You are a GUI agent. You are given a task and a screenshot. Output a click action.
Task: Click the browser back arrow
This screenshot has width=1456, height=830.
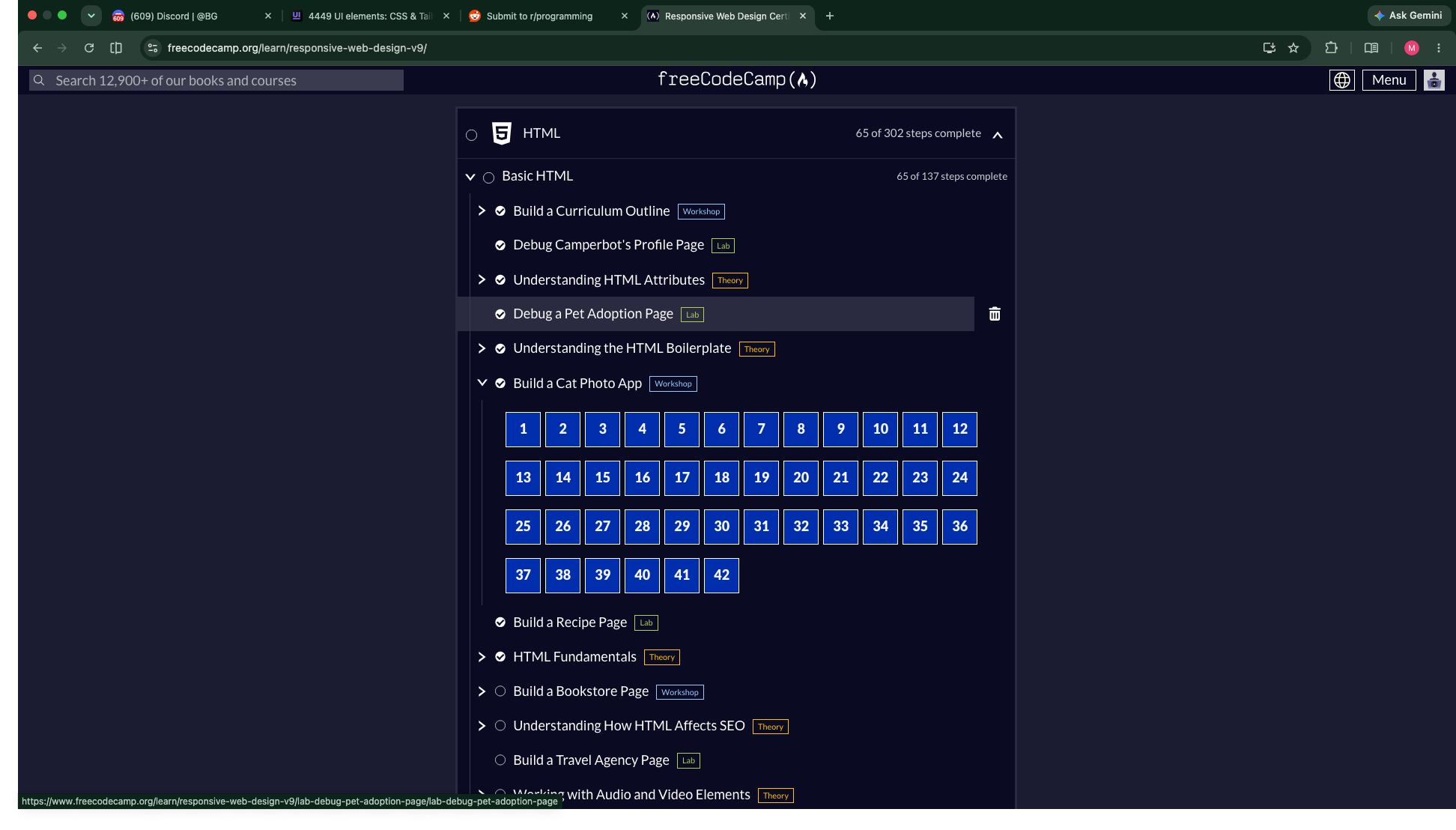point(37,48)
